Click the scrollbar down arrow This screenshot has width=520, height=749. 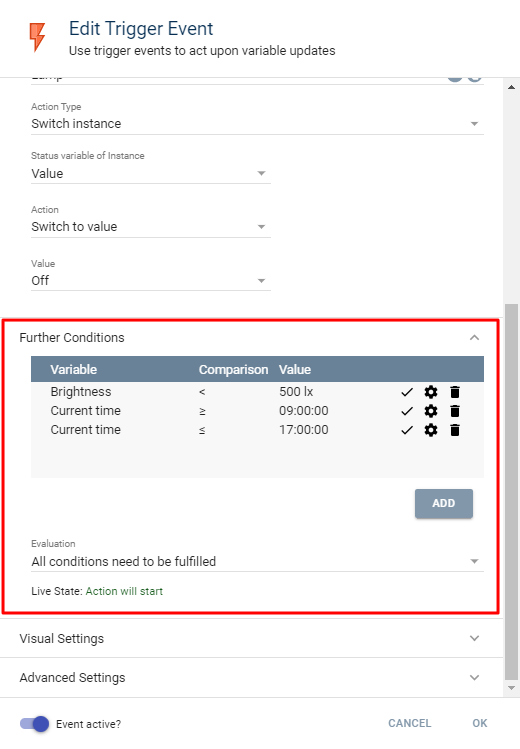pos(511,688)
